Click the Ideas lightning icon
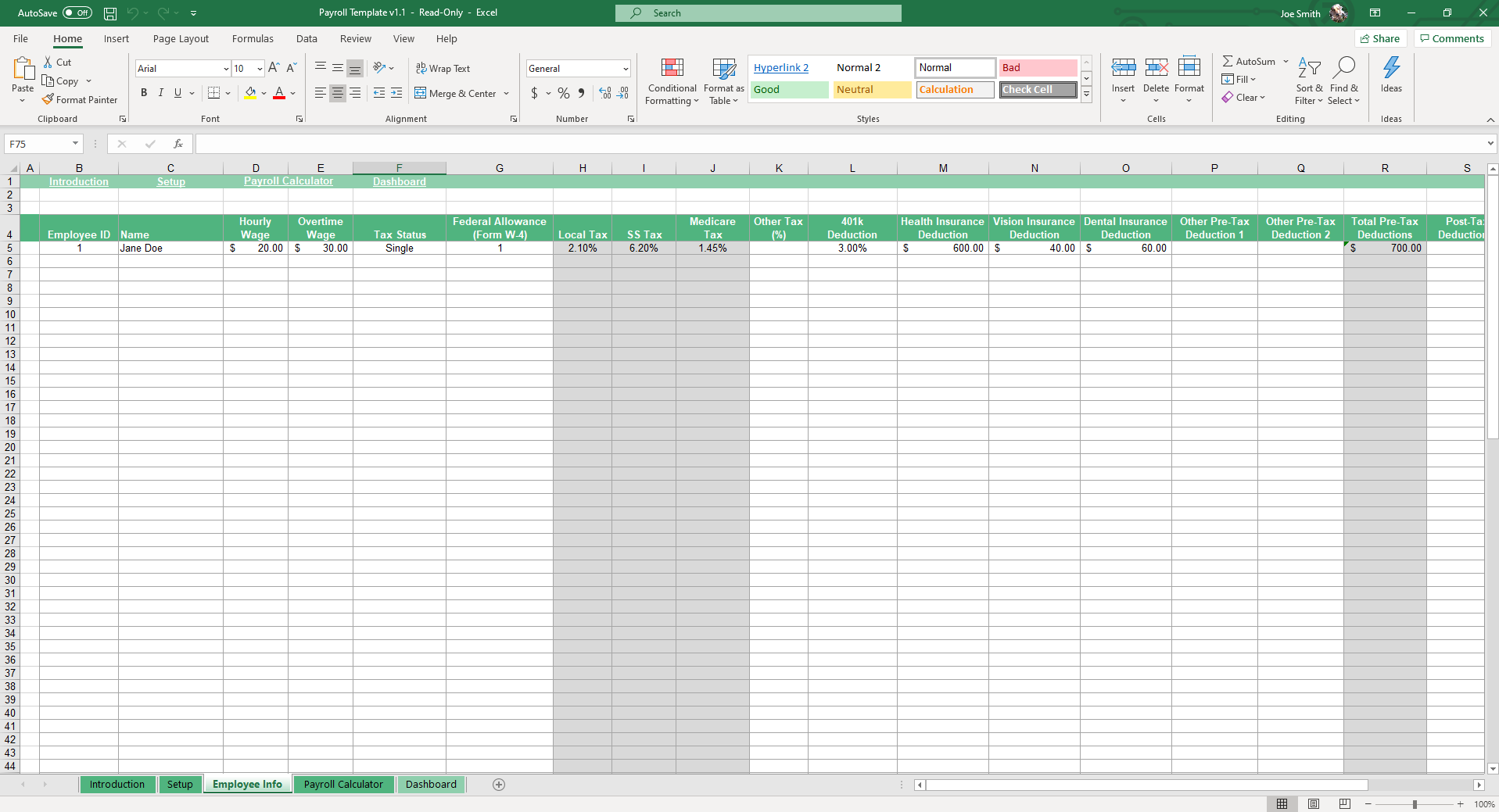This screenshot has width=1499, height=812. point(1391,69)
